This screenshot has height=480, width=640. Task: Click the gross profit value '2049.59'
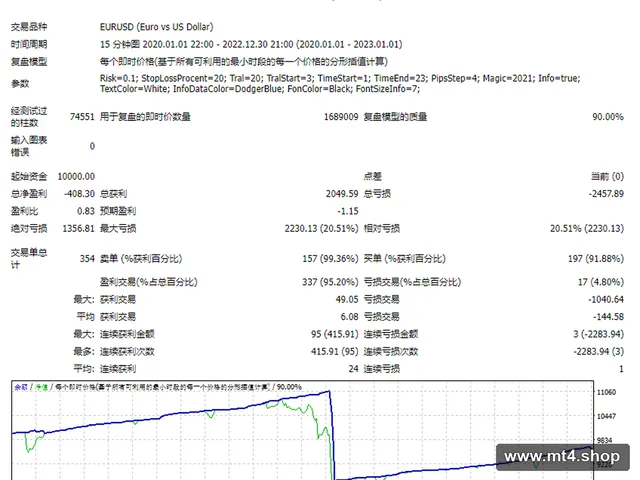342,193
